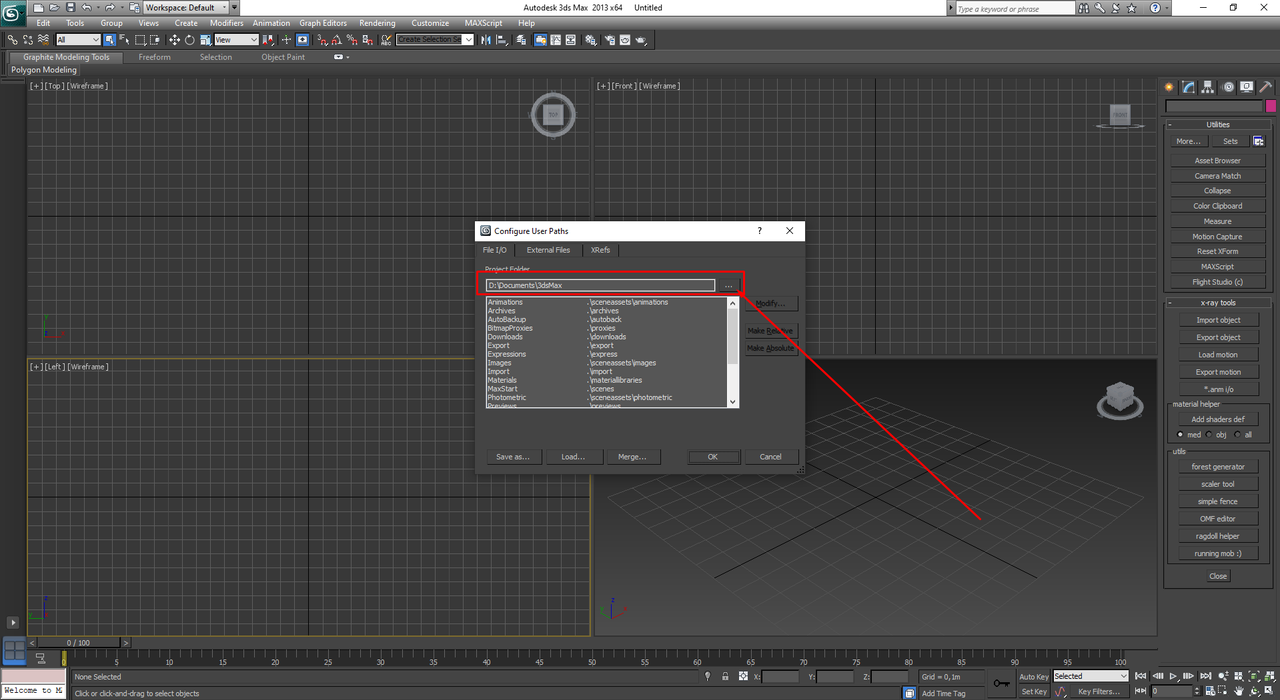Activate the Select and Move tool

coord(174,40)
